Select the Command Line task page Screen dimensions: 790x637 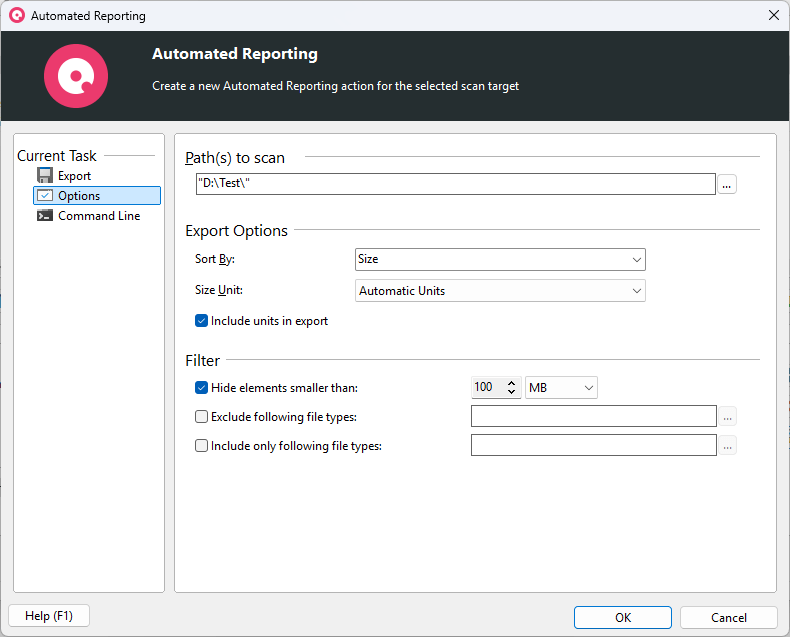click(98, 216)
